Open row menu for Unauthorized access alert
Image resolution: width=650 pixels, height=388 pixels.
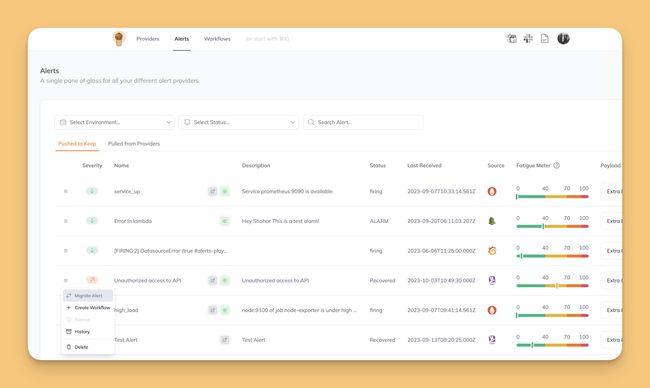click(65, 281)
